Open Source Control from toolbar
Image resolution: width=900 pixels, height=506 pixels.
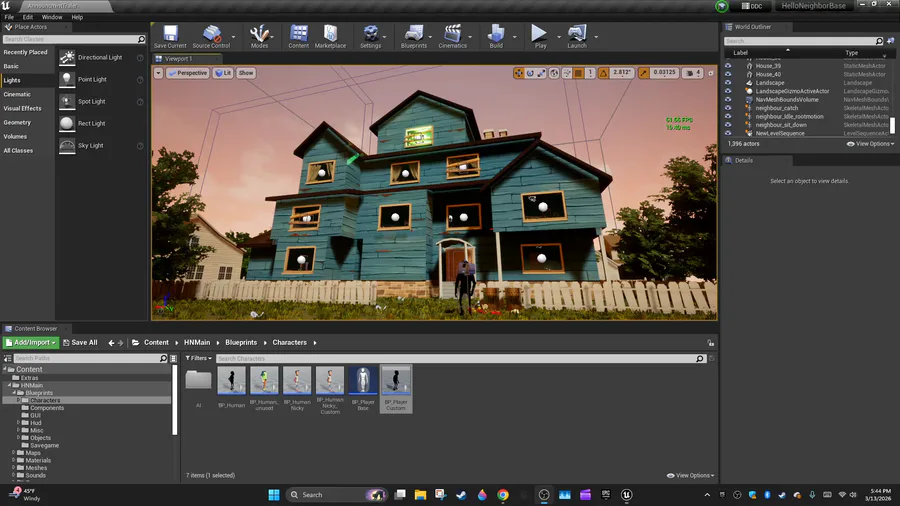[x=211, y=37]
